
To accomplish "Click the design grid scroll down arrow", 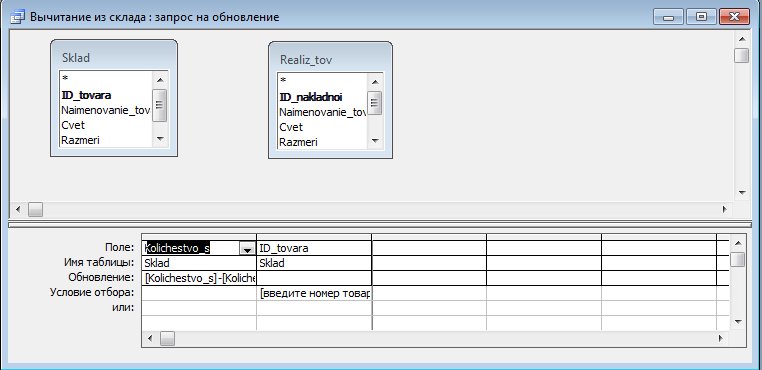I will click(738, 322).
